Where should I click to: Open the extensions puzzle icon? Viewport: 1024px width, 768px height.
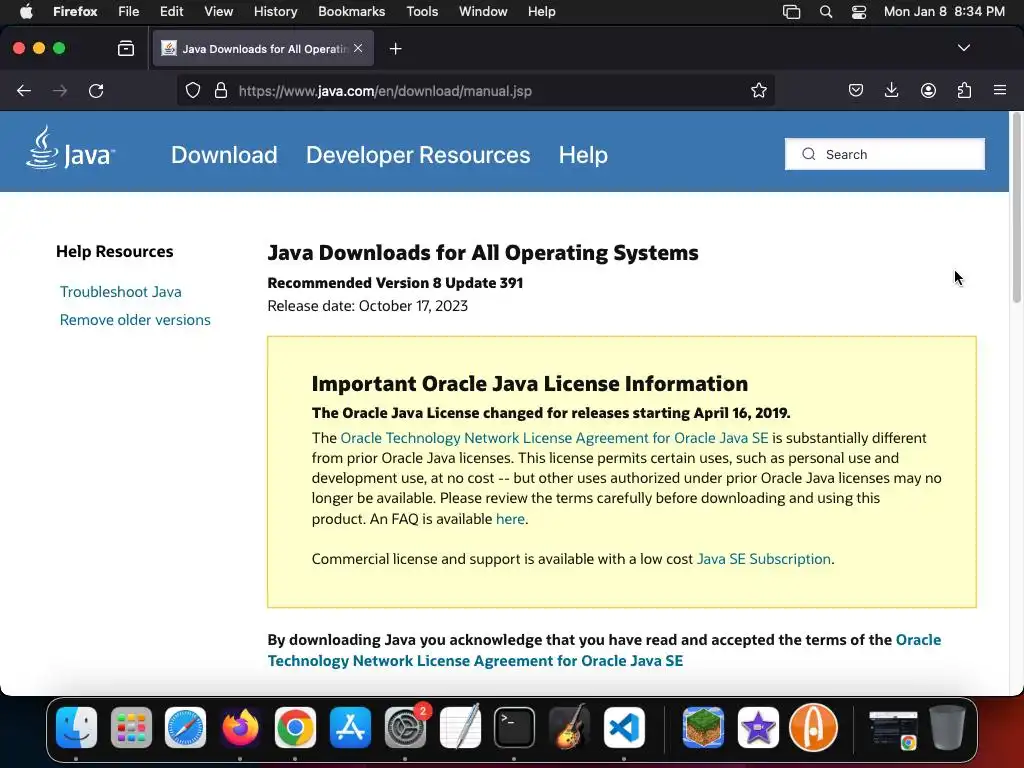coord(964,90)
